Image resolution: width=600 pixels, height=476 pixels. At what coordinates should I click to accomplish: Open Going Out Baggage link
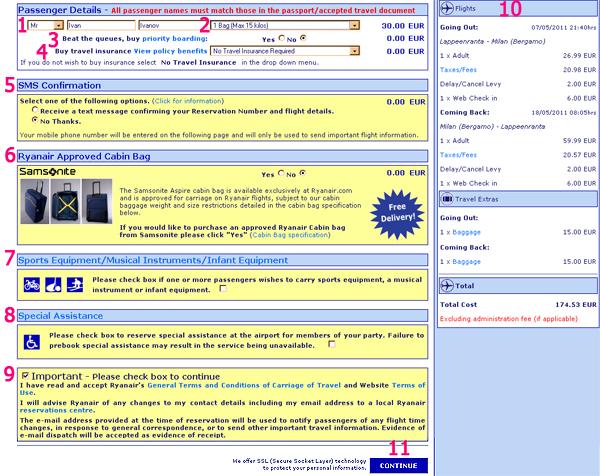tap(466, 232)
